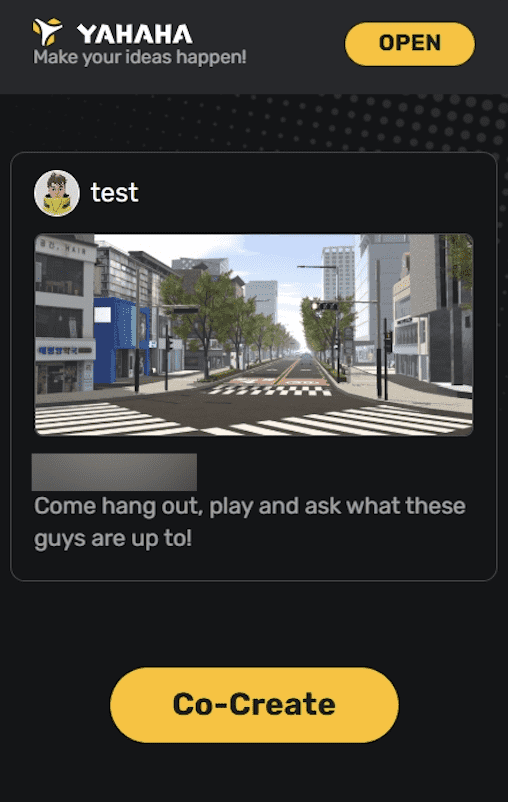
Task: Click the empty dark area above Co-Create
Action: pos(254,624)
